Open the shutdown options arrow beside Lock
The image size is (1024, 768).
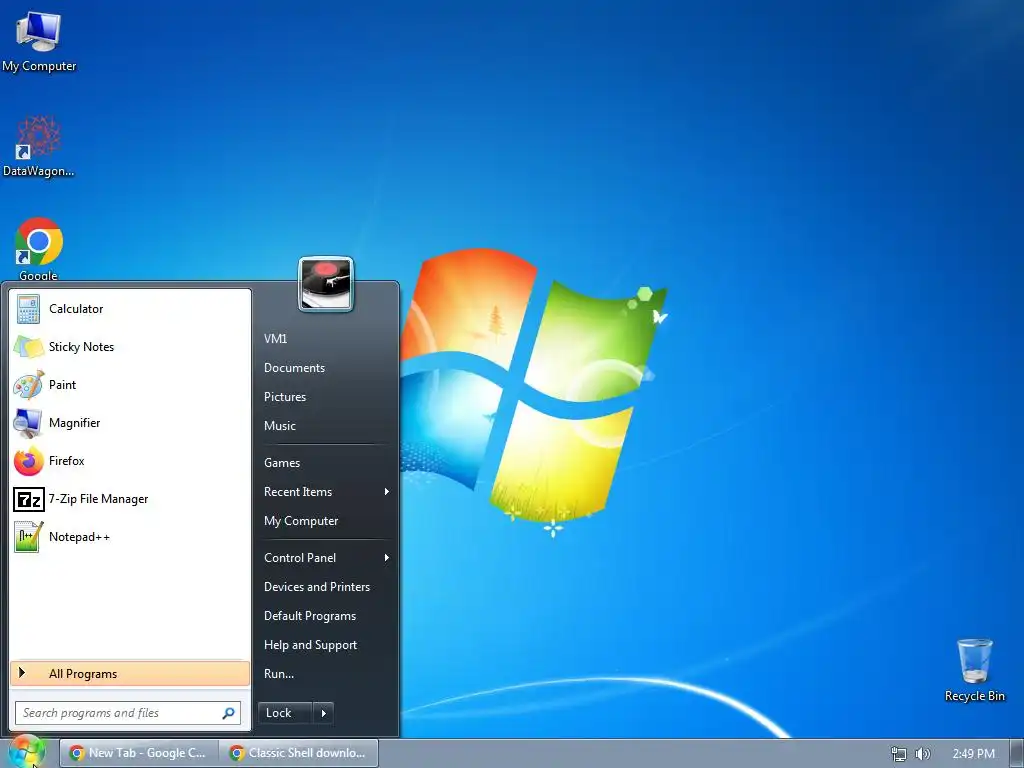[x=323, y=713]
